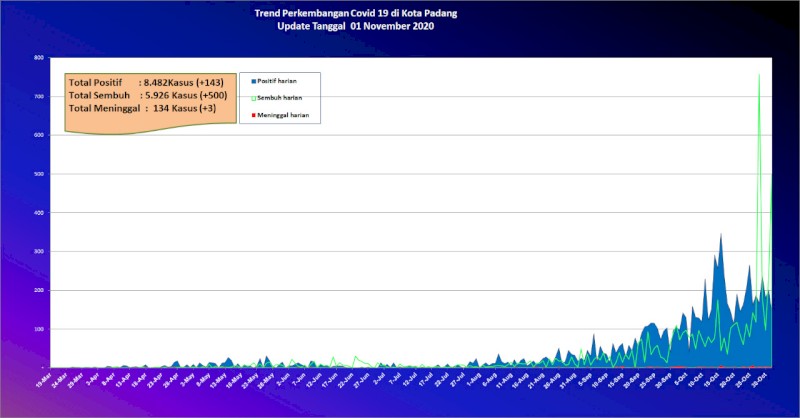Select the 'Sembuh harian' legend label
The height and width of the screenshot is (418, 800).
click(279, 98)
